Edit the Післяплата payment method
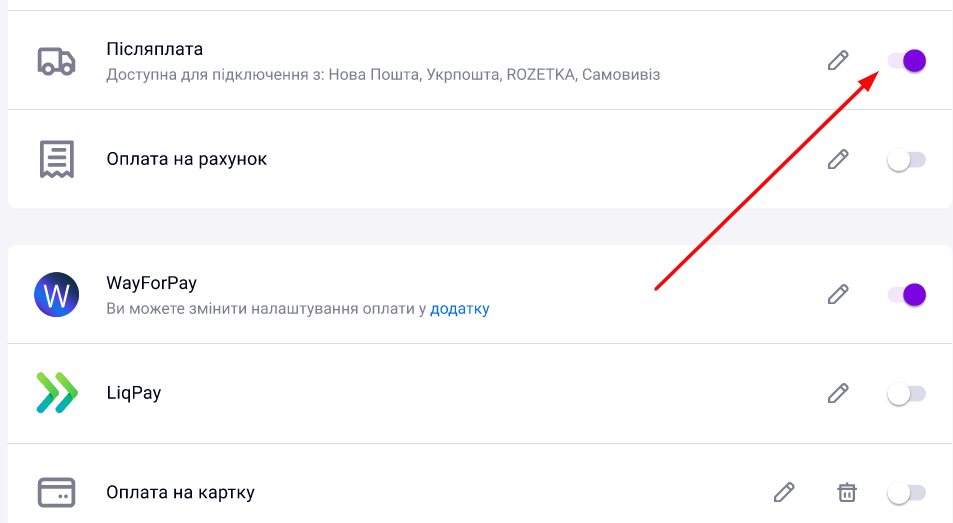 pyautogui.click(x=838, y=60)
